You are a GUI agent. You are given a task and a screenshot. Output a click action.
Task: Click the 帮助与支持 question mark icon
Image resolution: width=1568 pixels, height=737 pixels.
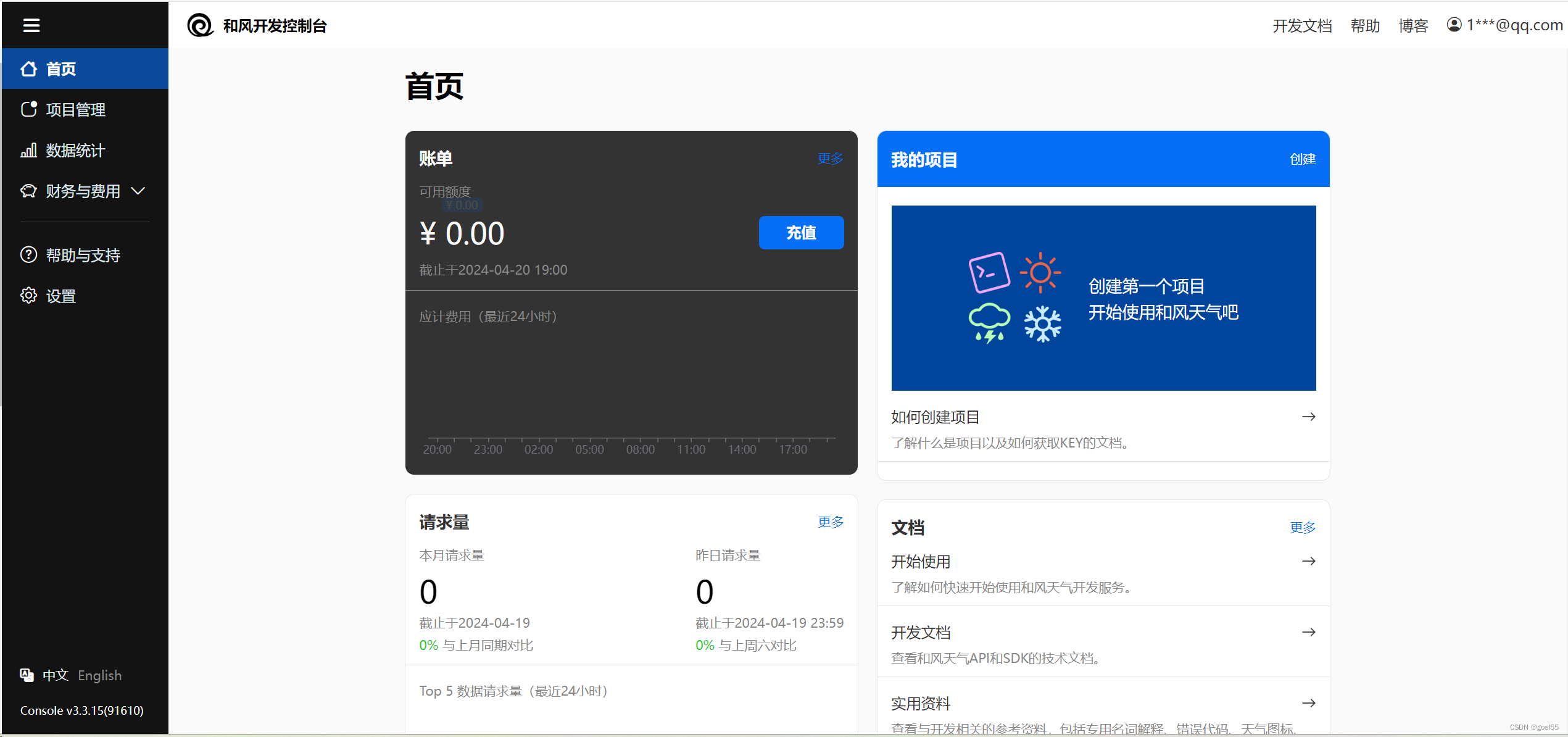point(28,255)
